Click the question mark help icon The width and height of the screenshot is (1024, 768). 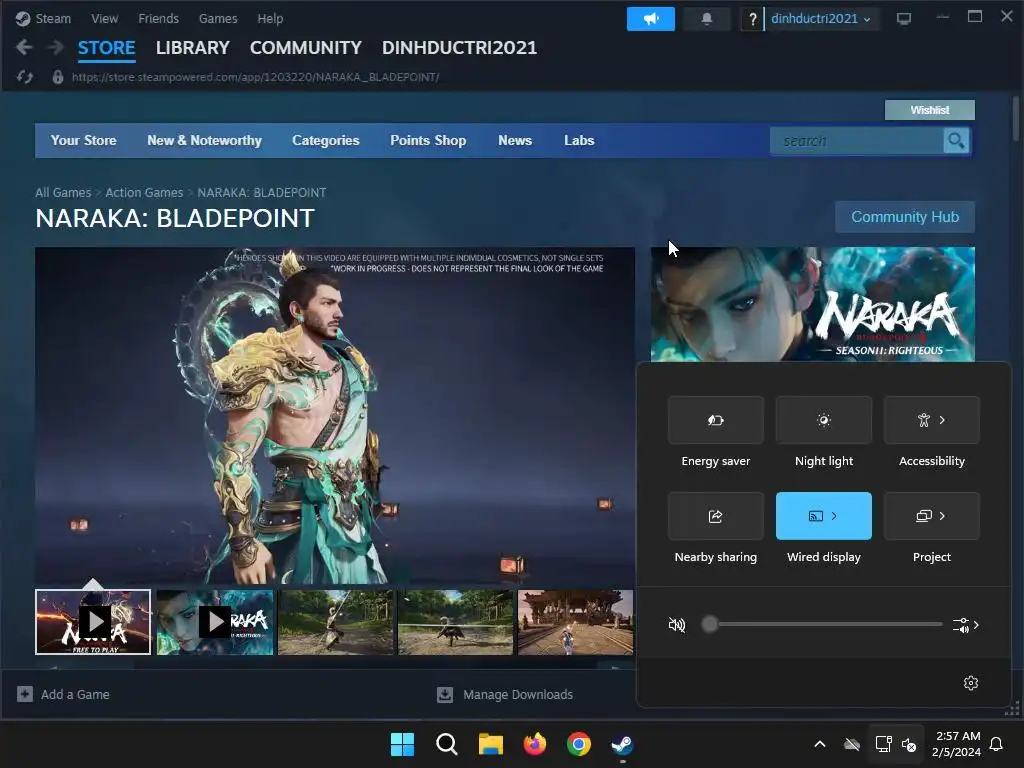click(752, 19)
